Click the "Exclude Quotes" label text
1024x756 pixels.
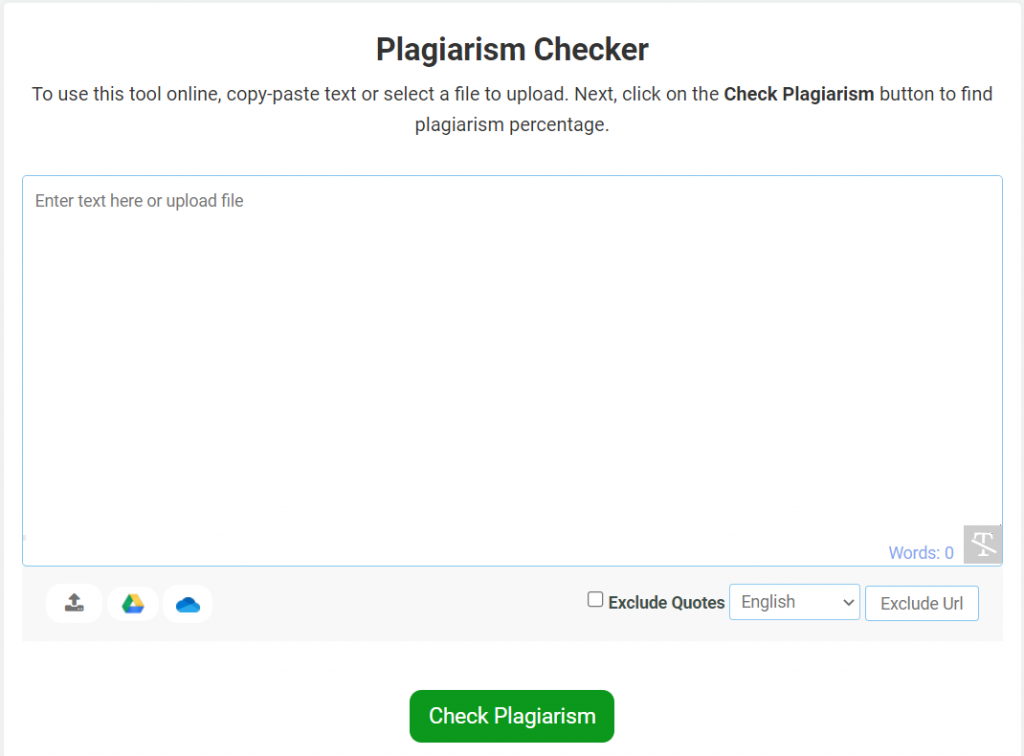[x=666, y=603]
